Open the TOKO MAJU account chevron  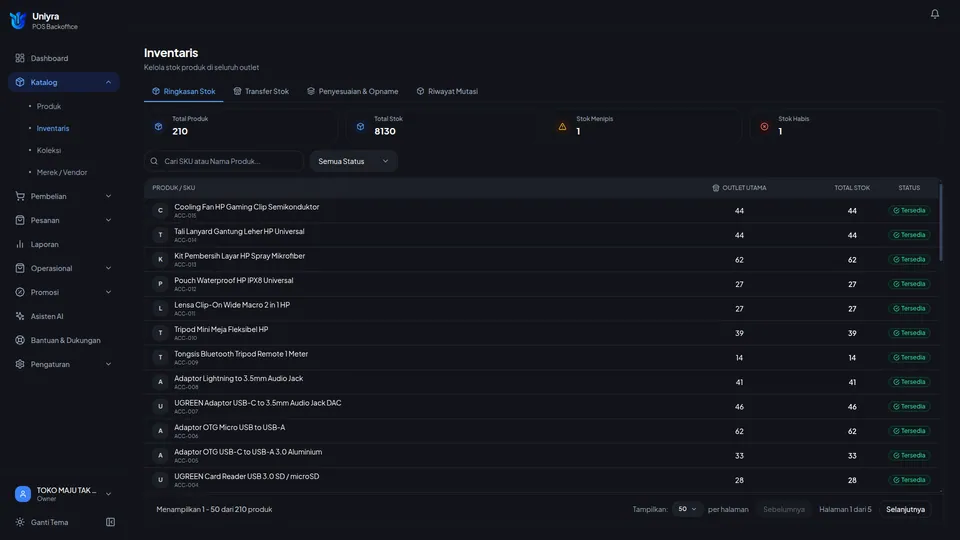coord(108,493)
